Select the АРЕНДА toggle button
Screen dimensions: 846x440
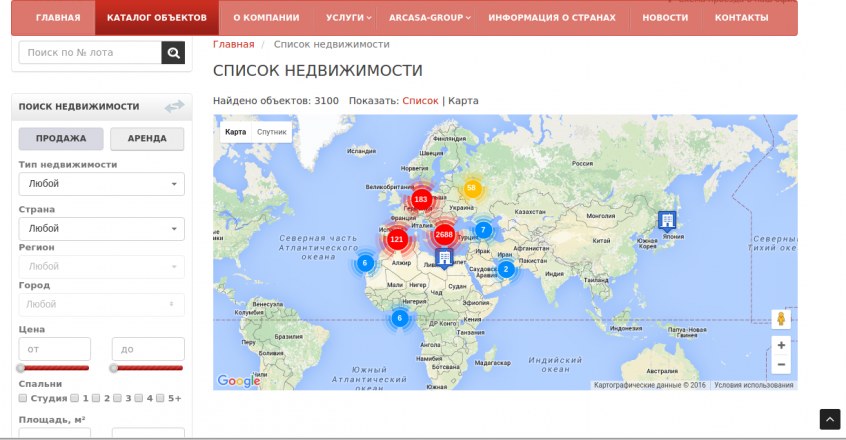pos(147,139)
